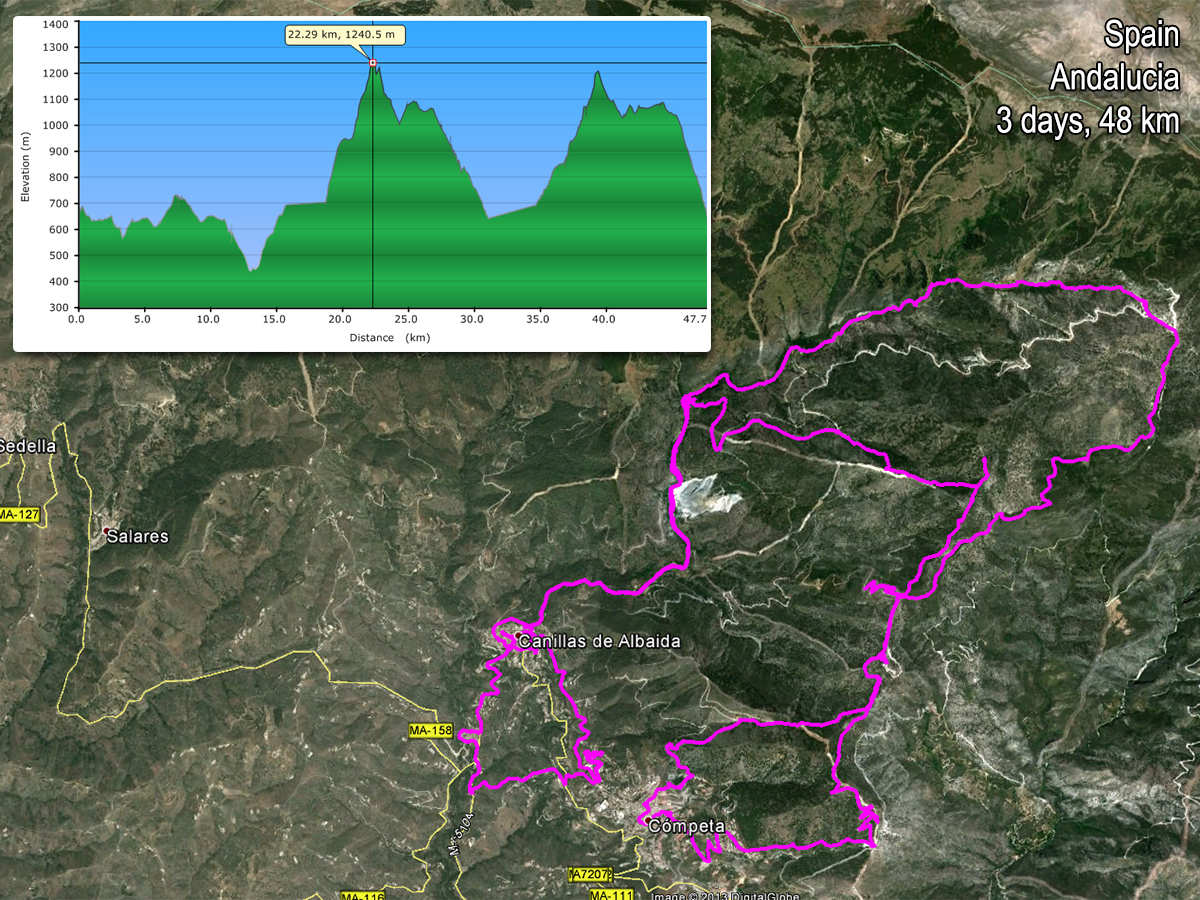1200x900 pixels.
Task: Click the Andalucia title text
Action: (1115, 77)
